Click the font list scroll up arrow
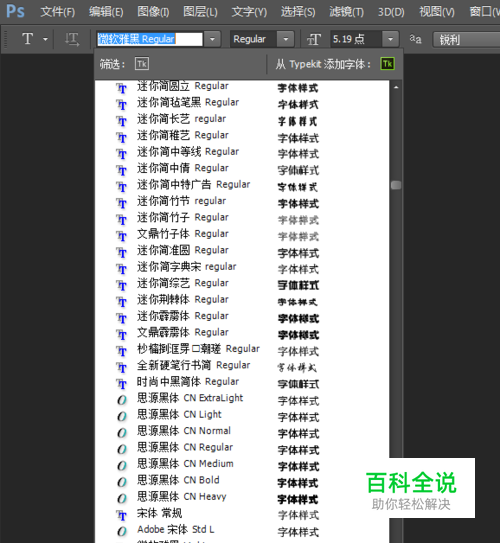The height and width of the screenshot is (543, 500). tap(396, 87)
